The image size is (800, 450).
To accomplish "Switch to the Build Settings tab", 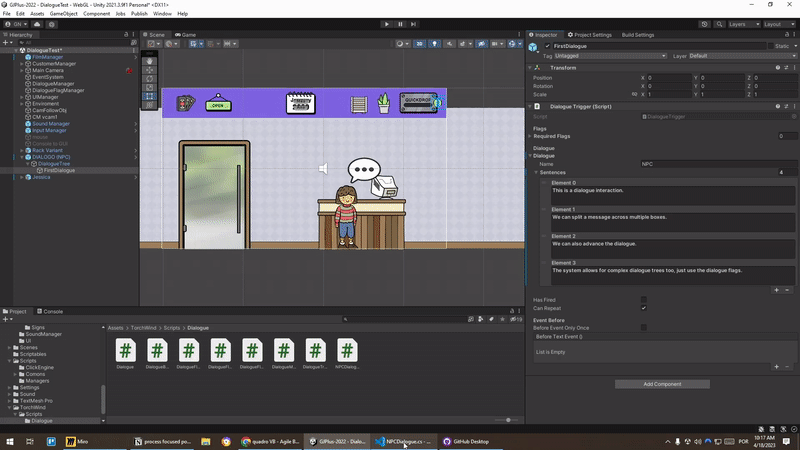I will coord(638,35).
